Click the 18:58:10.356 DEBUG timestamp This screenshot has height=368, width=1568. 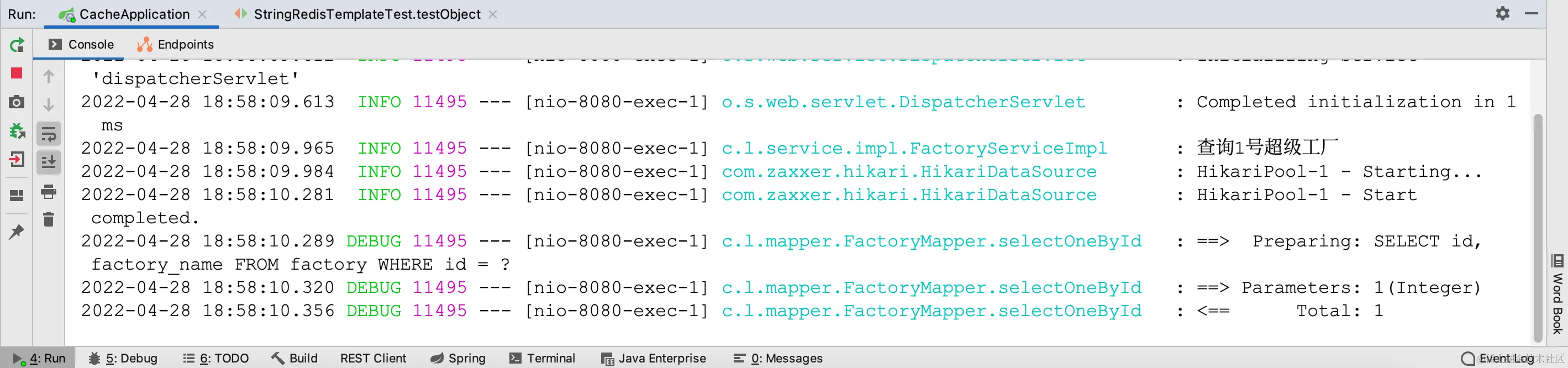(x=208, y=310)
